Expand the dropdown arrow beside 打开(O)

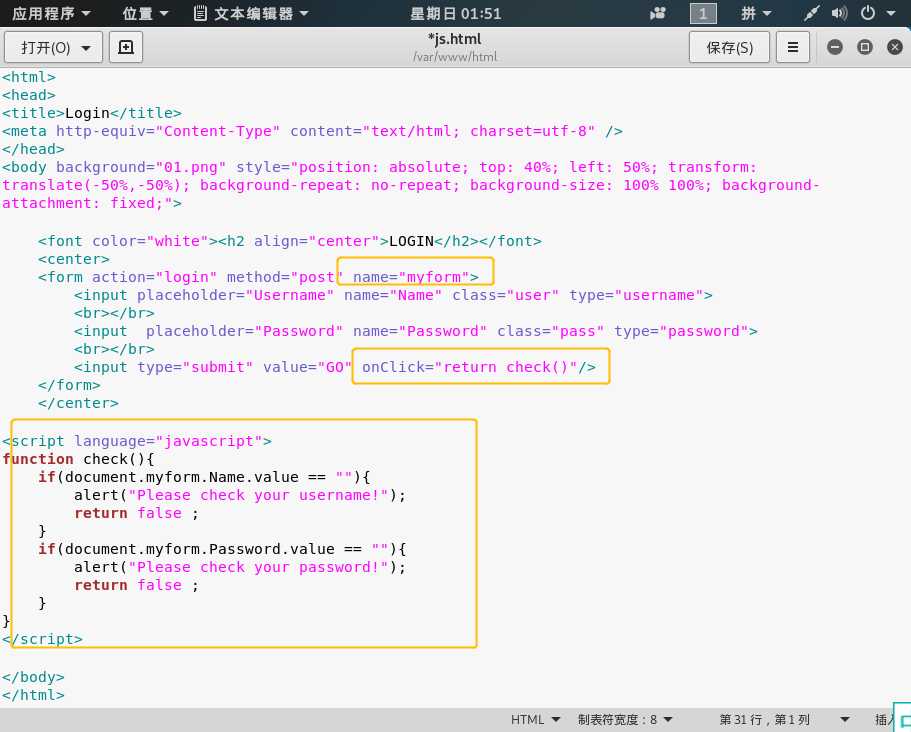[x=86, y=48]
